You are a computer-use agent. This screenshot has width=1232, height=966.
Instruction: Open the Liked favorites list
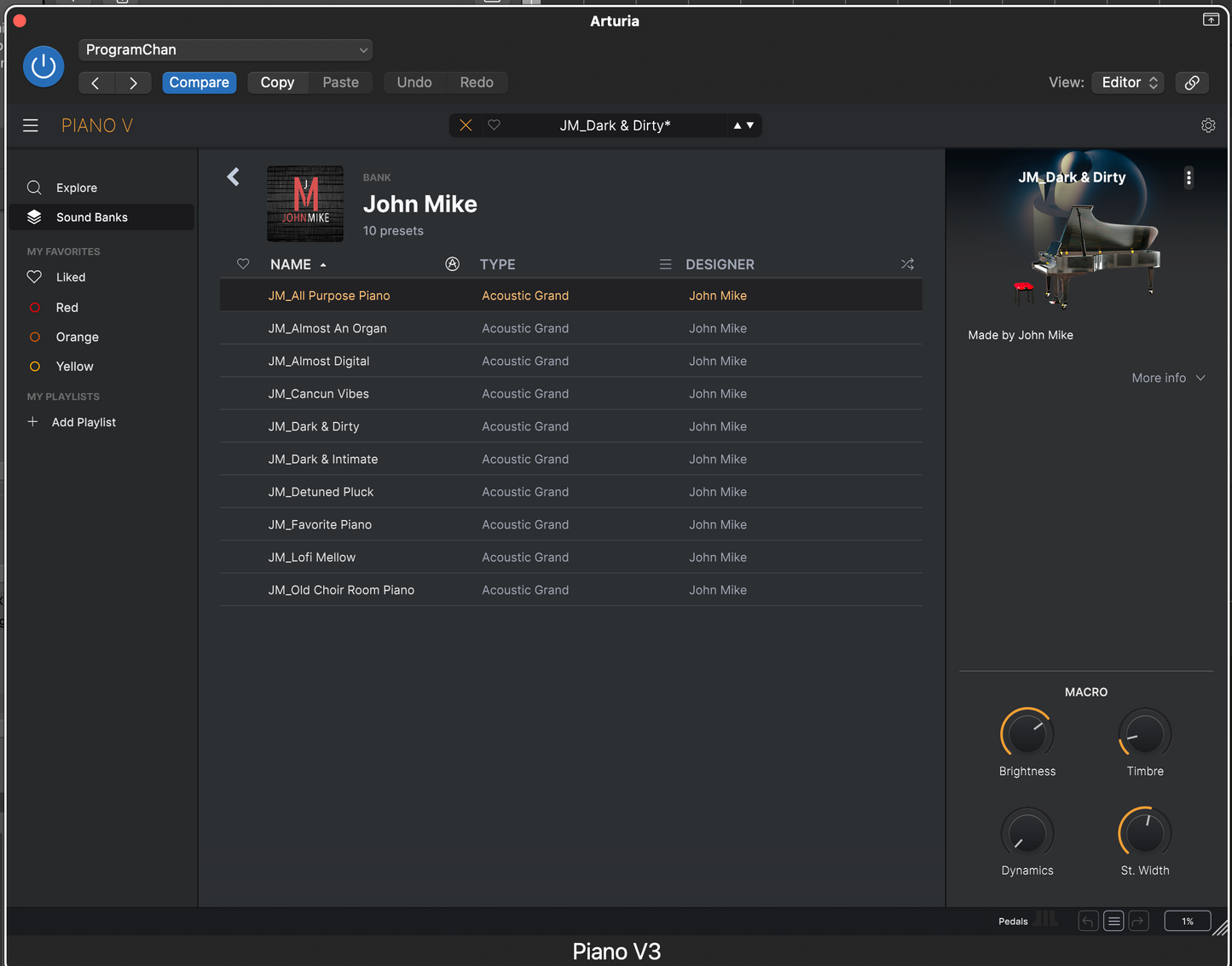point(71,277)
